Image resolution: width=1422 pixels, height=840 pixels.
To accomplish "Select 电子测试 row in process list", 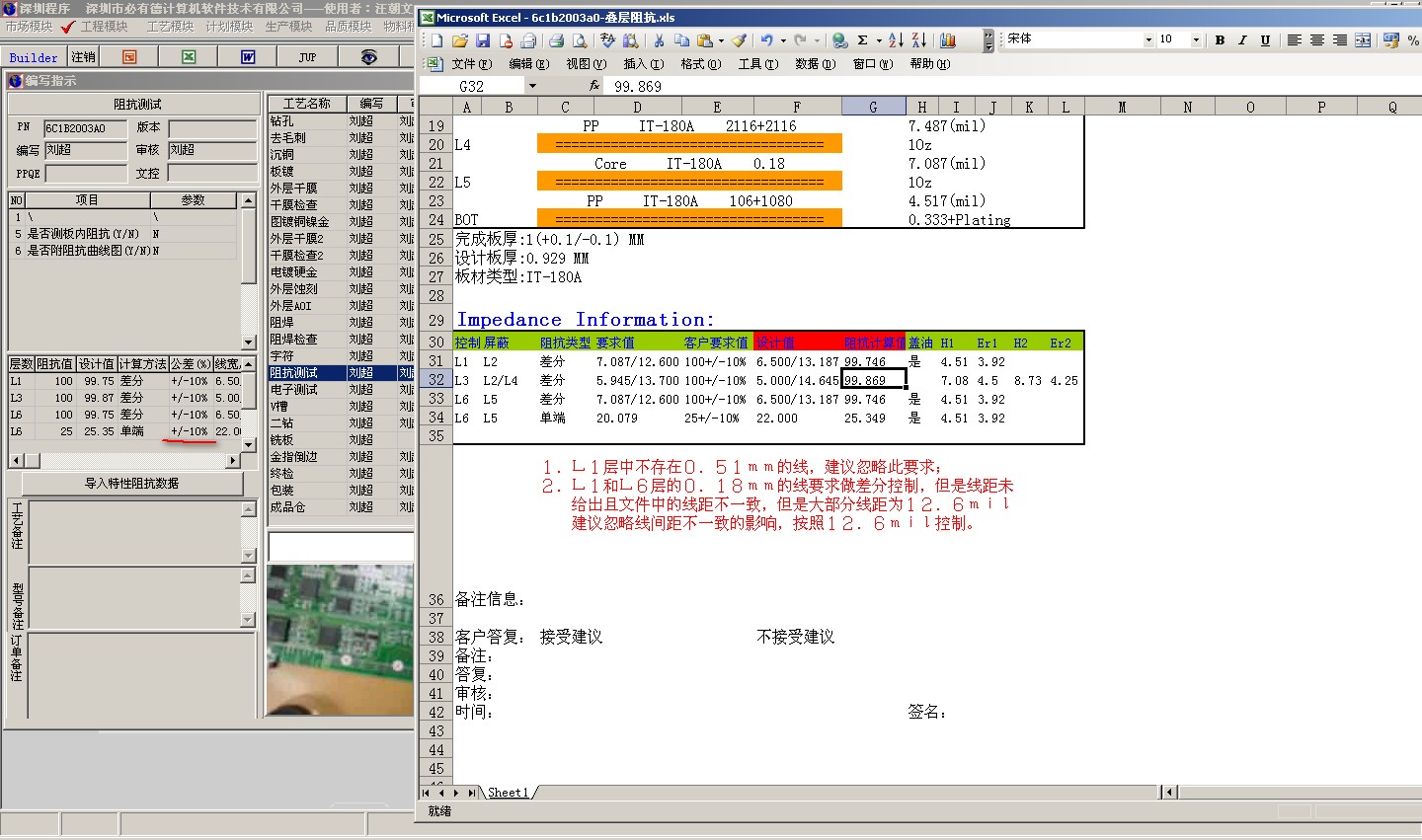I will (x=340, y=389).
